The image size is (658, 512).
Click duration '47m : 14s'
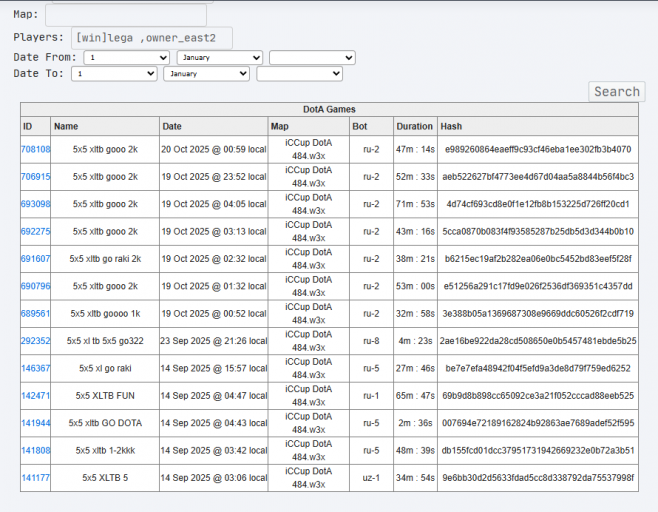click(x=415, y=149)
